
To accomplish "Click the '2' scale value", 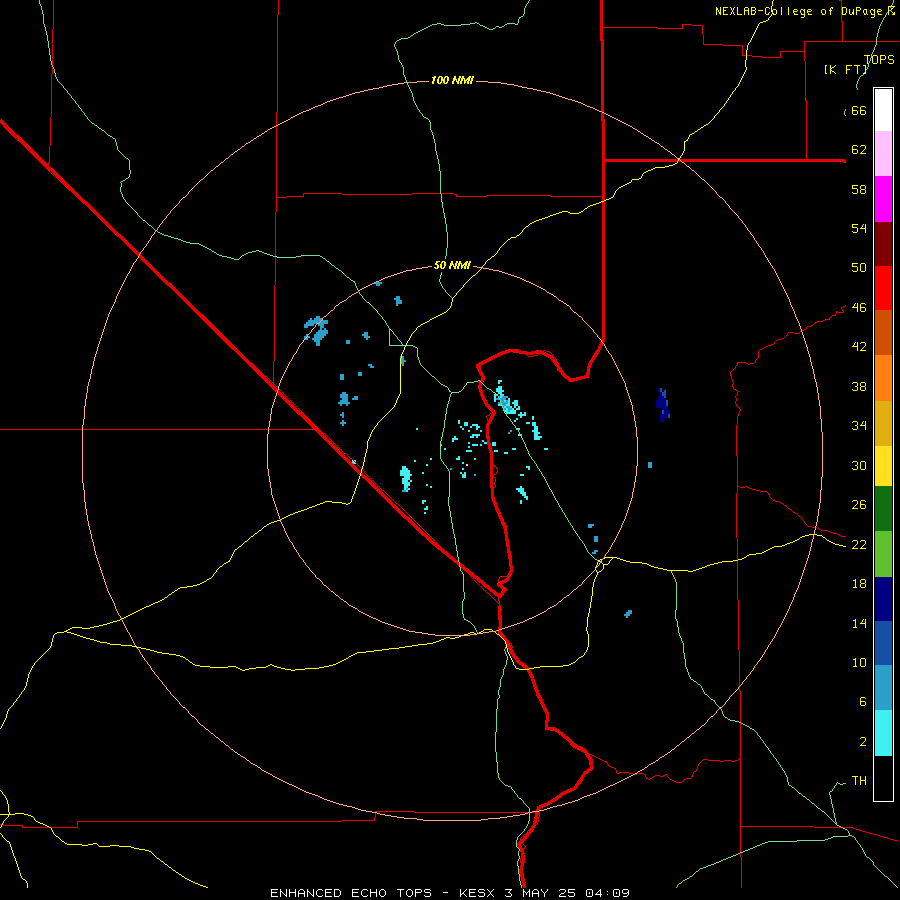I will 863,741.
